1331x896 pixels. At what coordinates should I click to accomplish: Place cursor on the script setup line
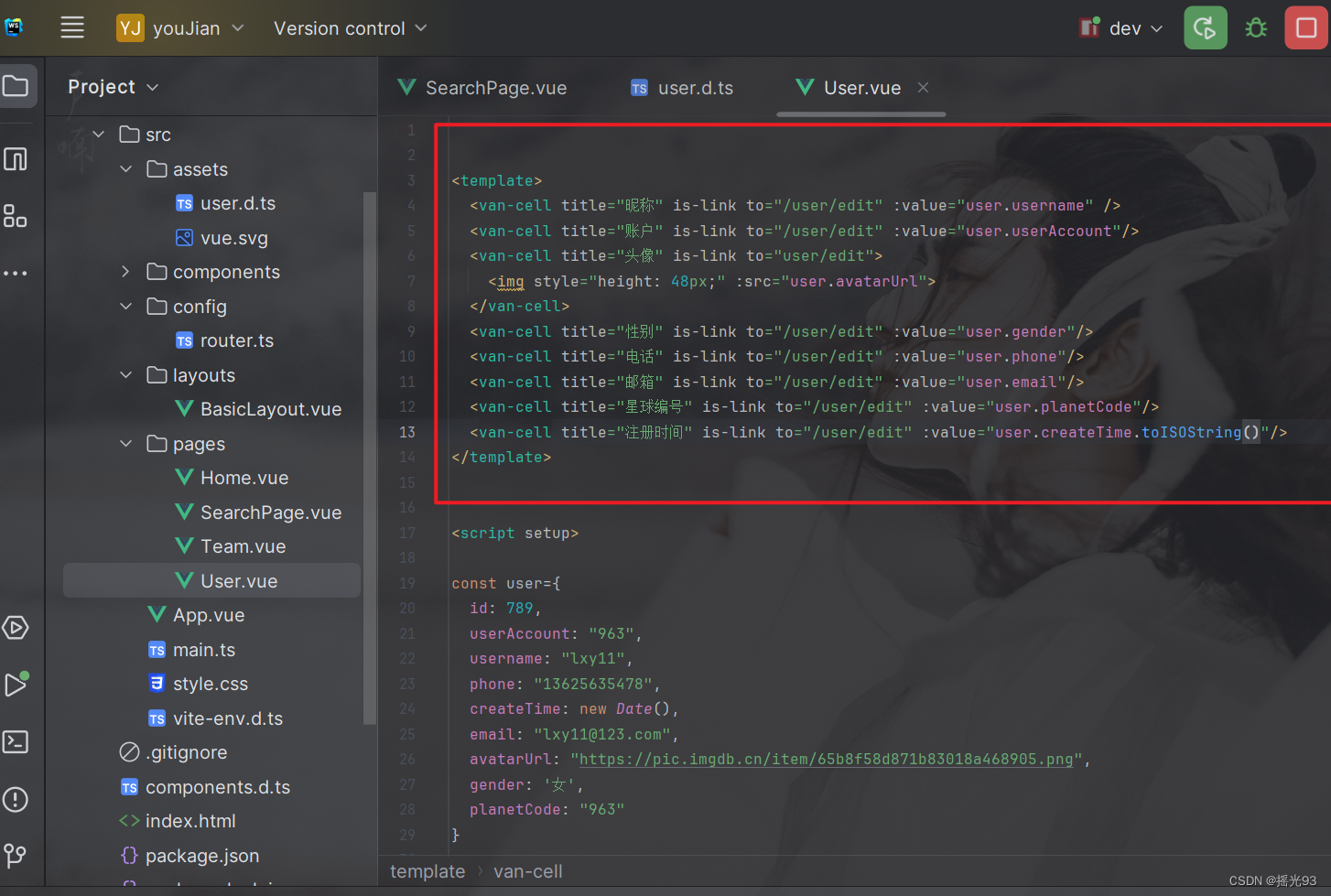click(x=514, y=533)
